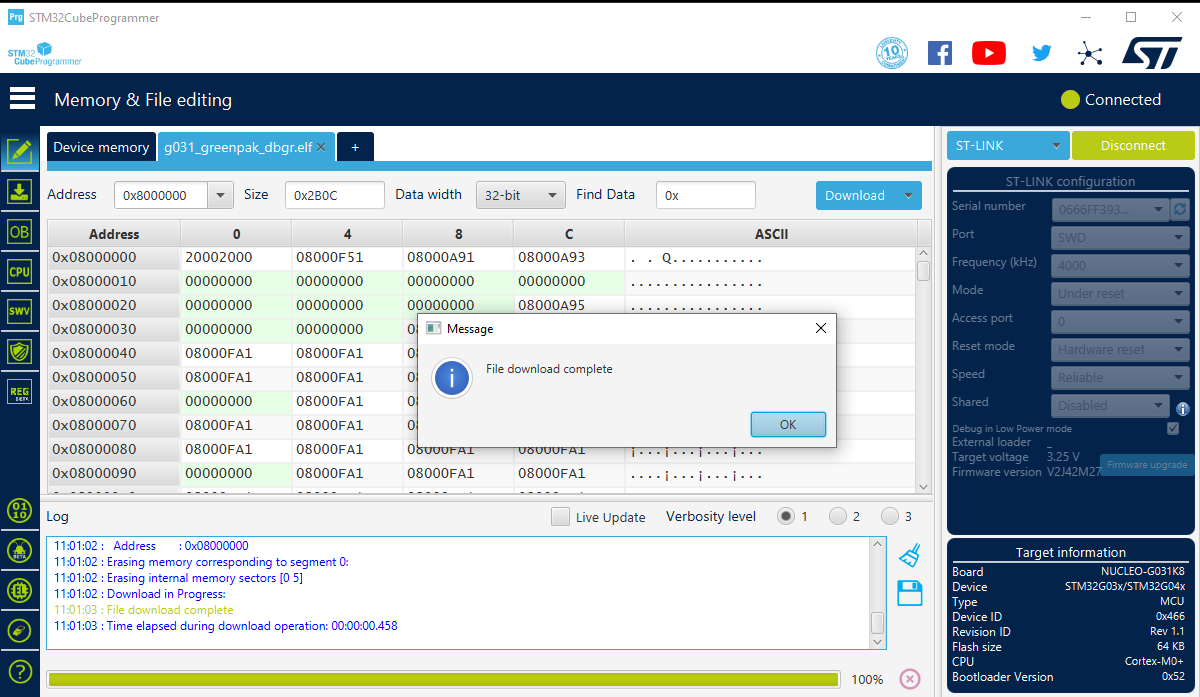Click the log panel scrollbar
This screenshot has height=697, width=1200.
point(877,593)
